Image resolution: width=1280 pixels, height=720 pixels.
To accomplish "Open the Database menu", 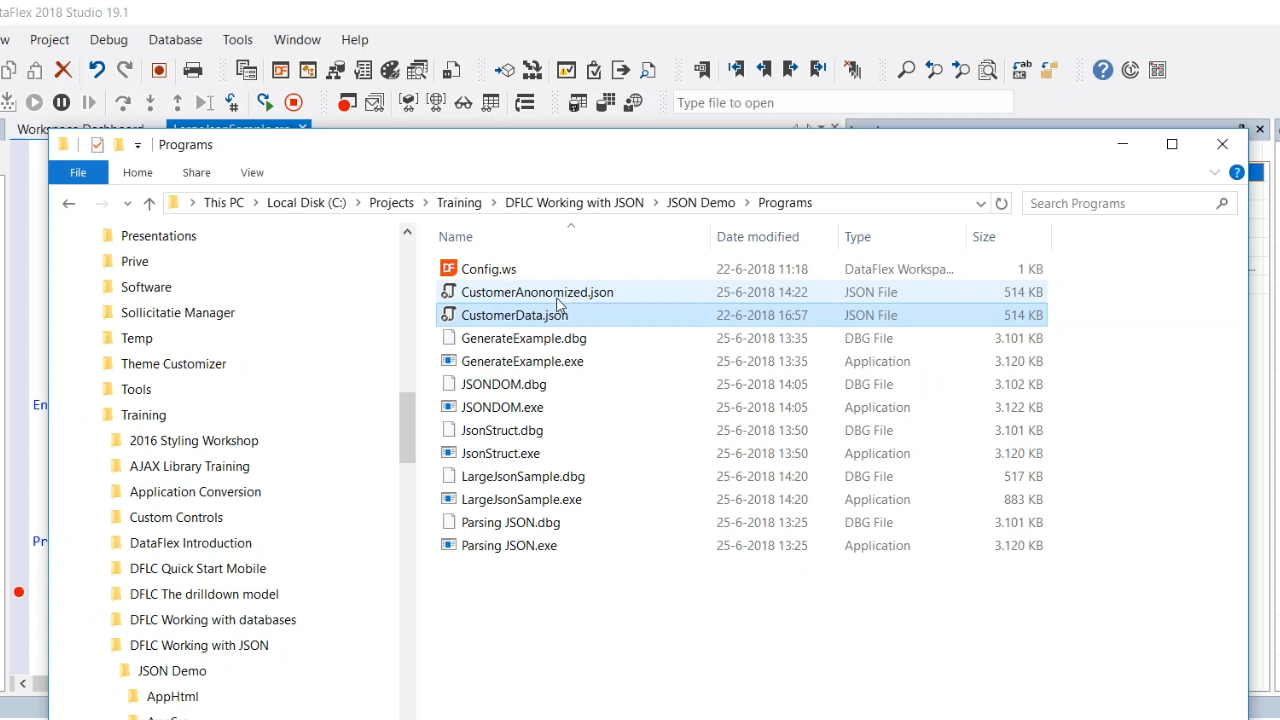I will pos(175,40).
